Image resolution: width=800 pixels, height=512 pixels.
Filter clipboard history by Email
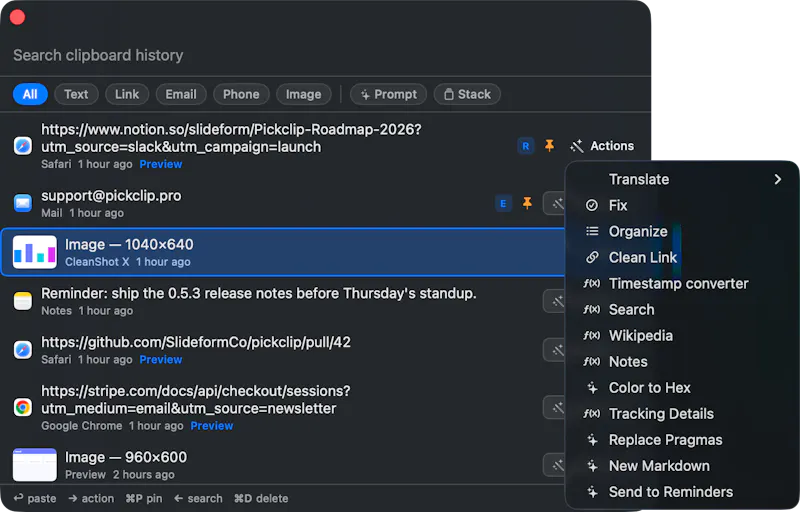181,94
